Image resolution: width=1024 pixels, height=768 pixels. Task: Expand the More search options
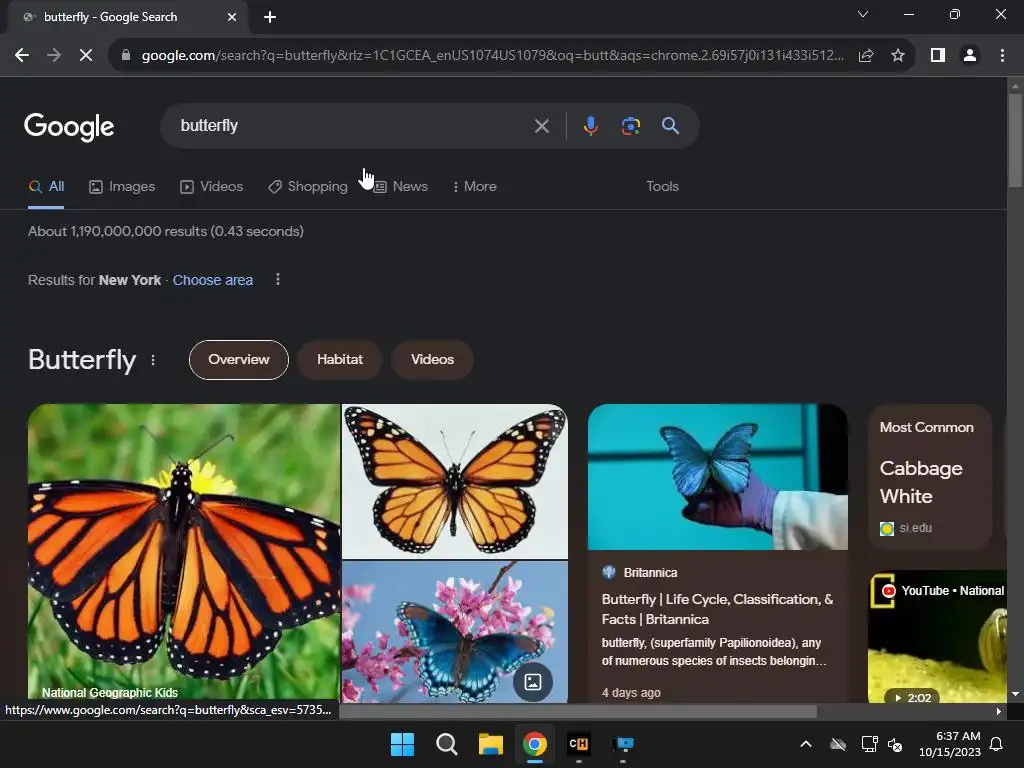475,187
